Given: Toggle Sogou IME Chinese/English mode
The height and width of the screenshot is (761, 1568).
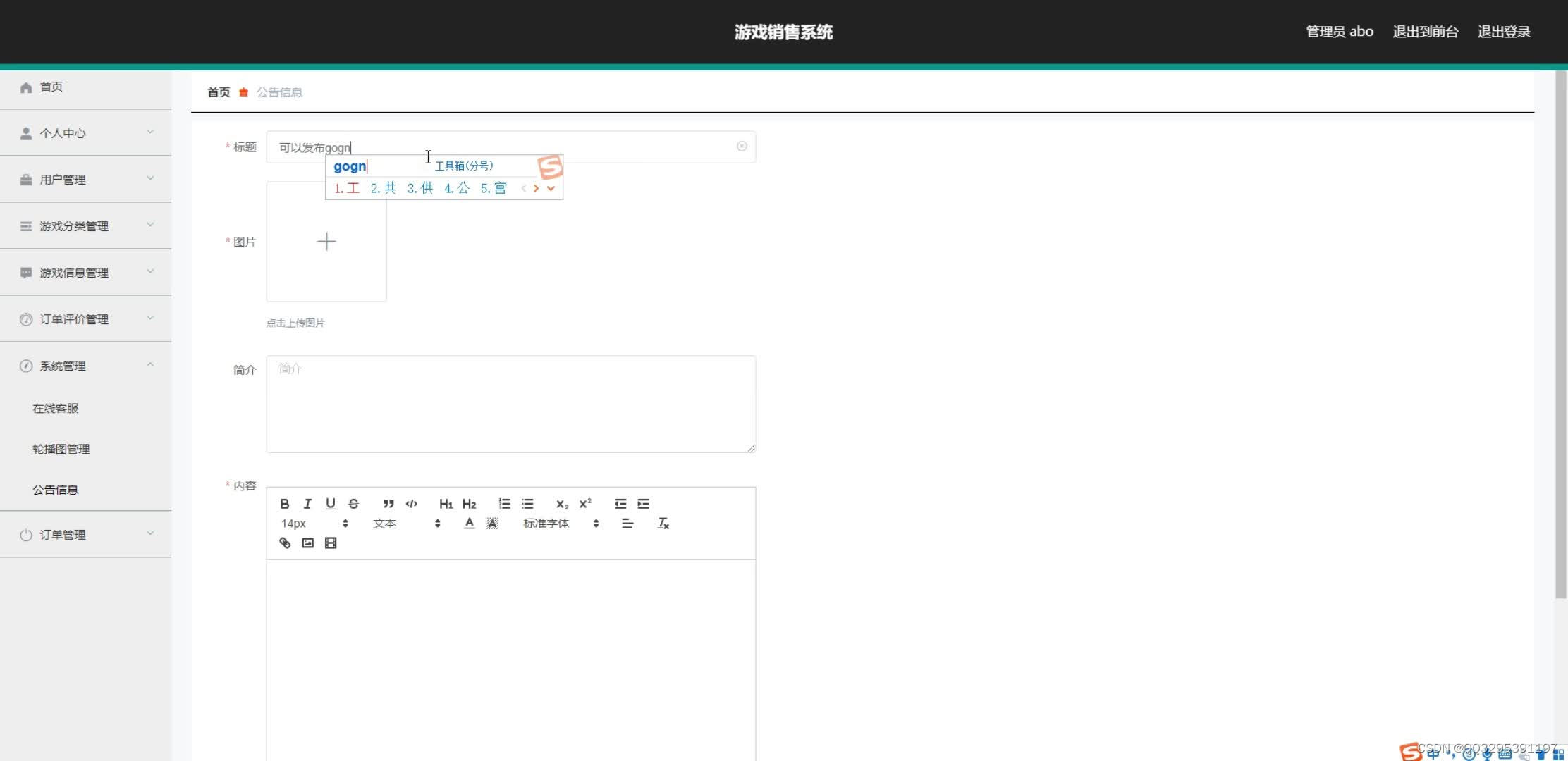Looking at the screenshot, I should click(x=1433, y=753).
